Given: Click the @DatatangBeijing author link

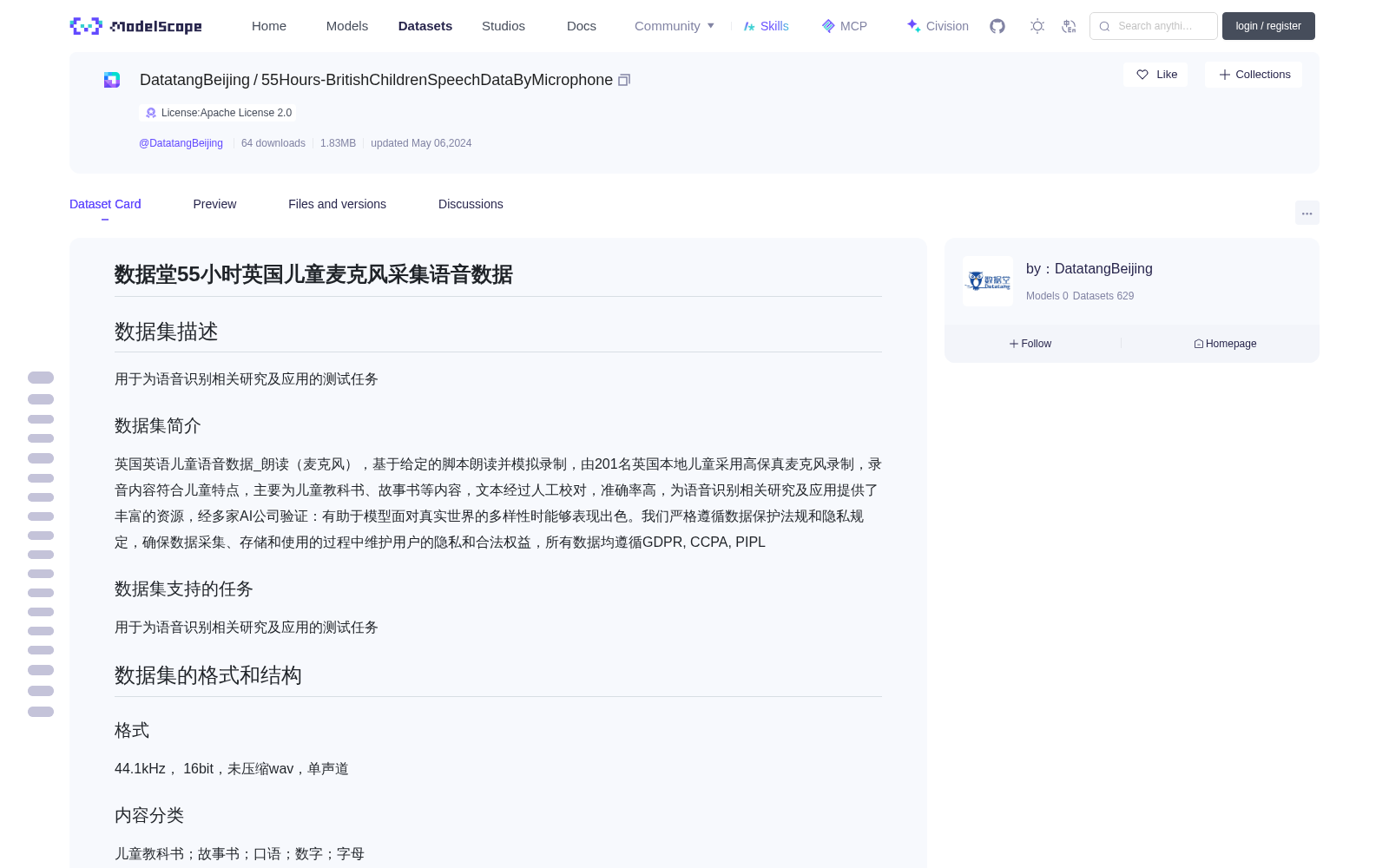Looking at the screenshot, I should click(181, 143).
